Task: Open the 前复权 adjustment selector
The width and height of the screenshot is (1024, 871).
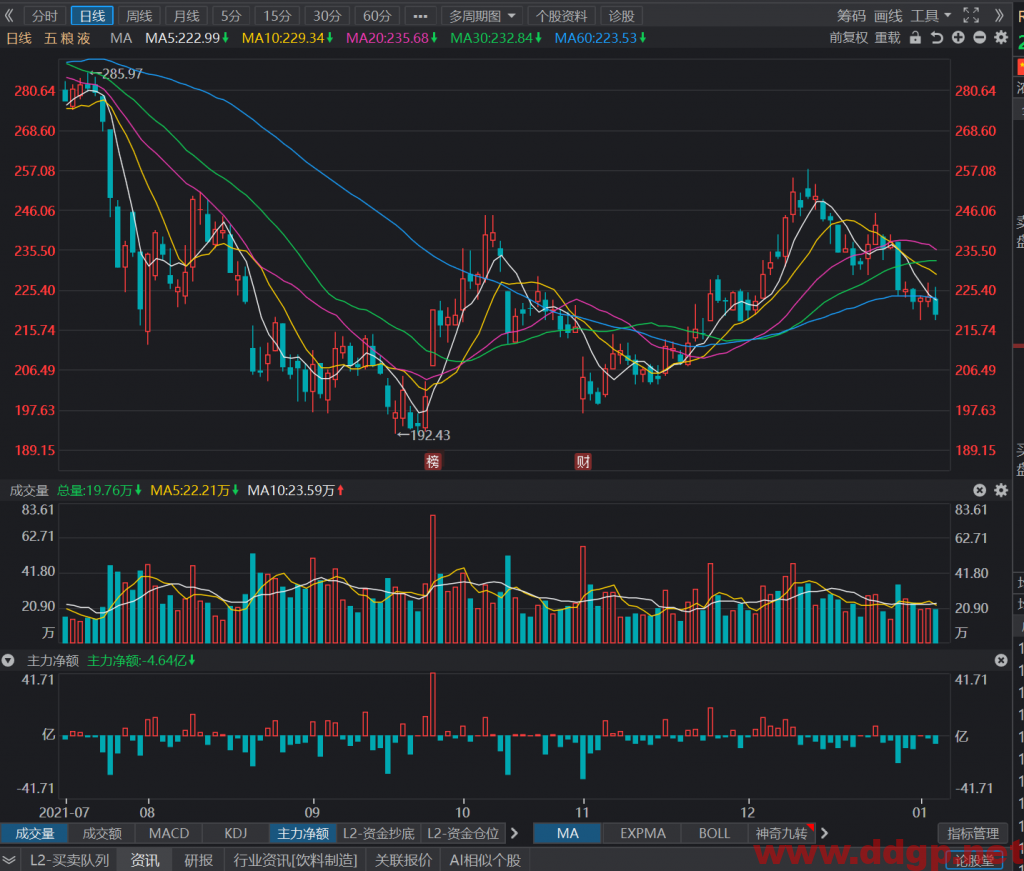Action: (x=849, y=38)
